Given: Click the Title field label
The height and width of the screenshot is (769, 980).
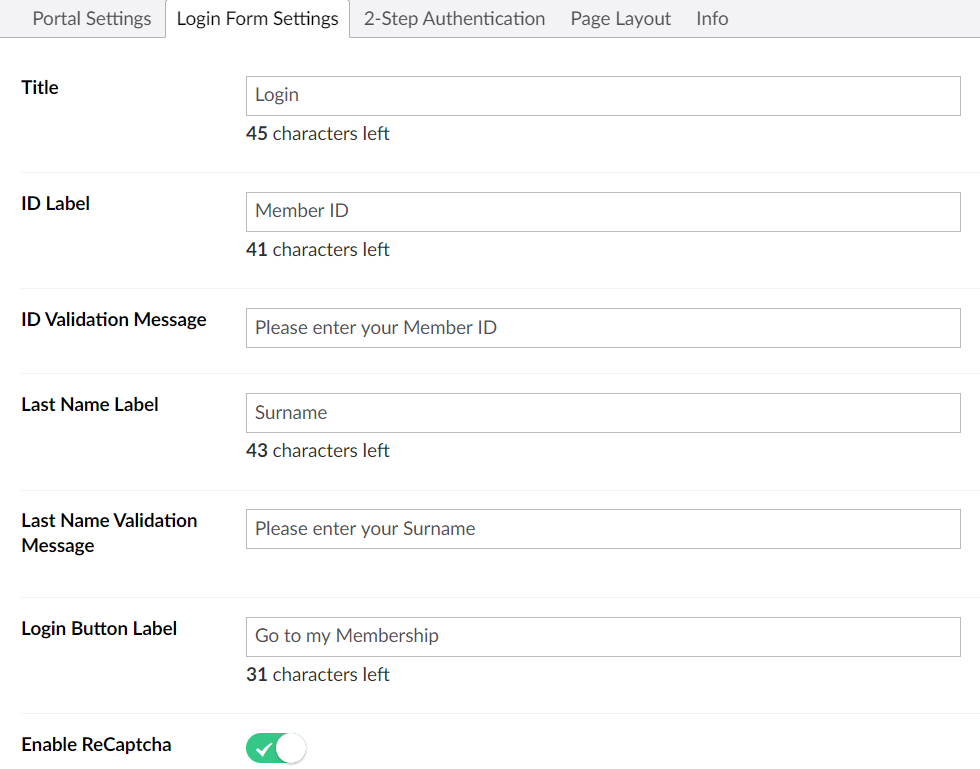Looking at the screenshot, I should click(39, 87).
